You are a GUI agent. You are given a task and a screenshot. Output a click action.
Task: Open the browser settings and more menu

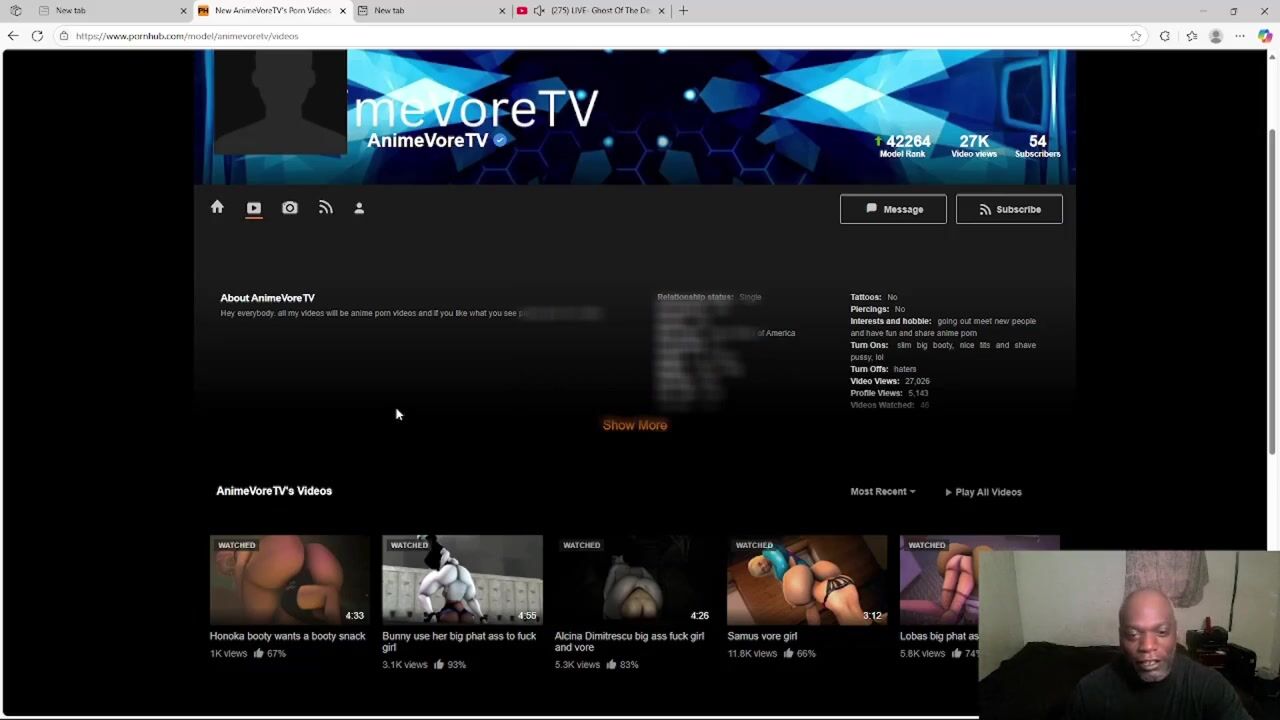click(x=1240, y=36)
